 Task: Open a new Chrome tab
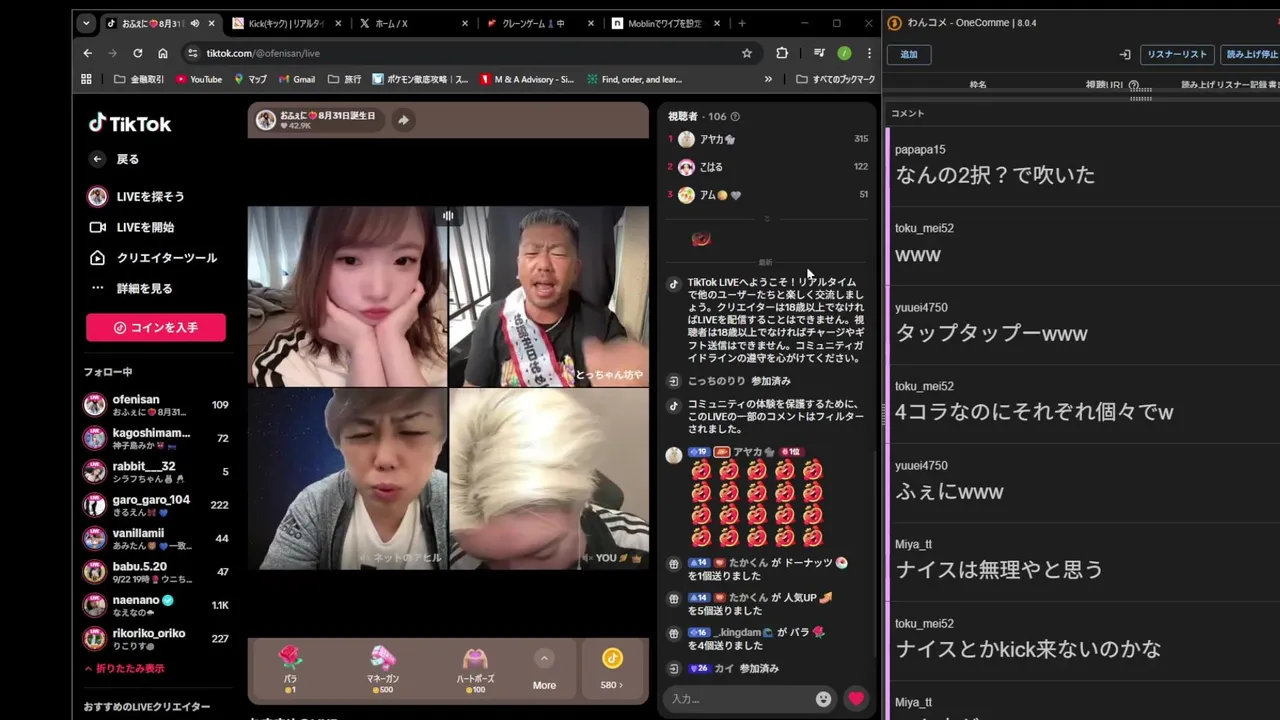click(741, 23)
